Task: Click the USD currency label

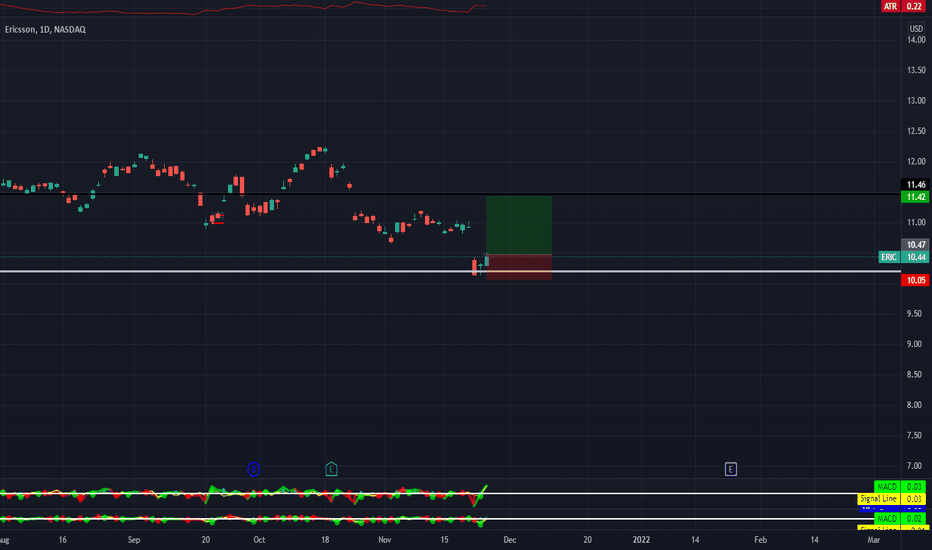Action: pos(916,29)
